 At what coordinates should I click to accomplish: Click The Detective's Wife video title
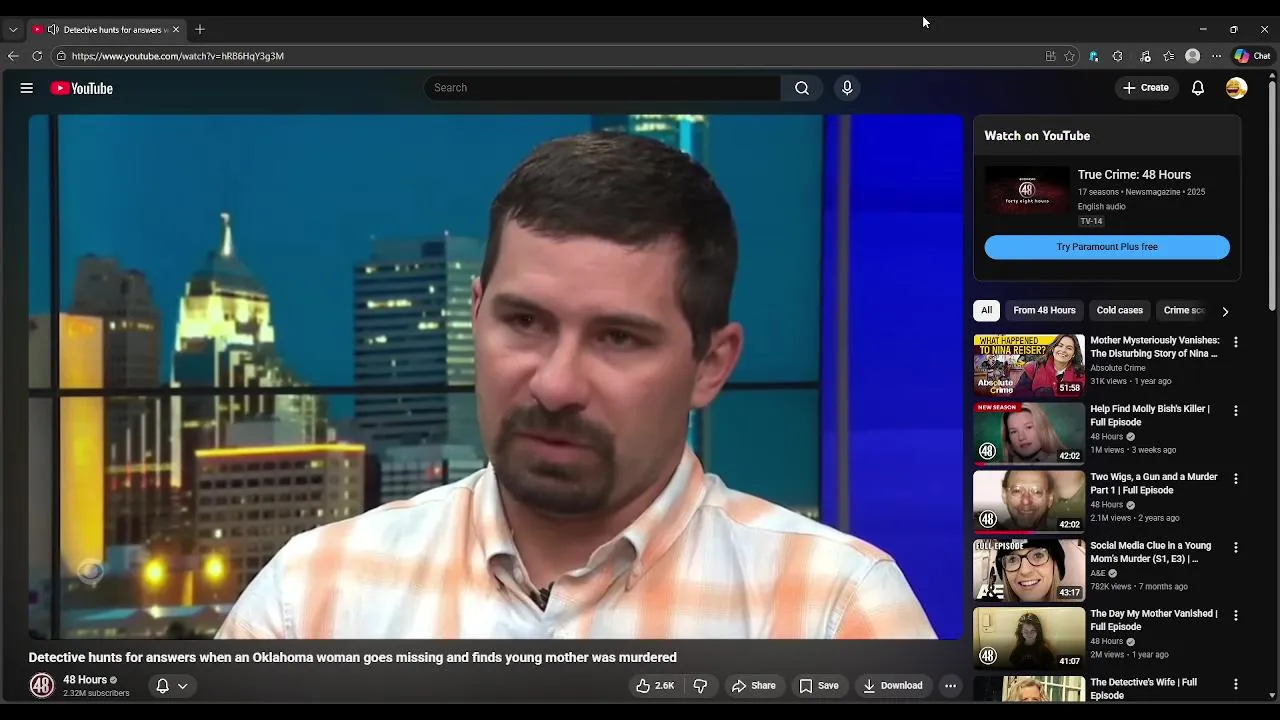coord(1143,688)
